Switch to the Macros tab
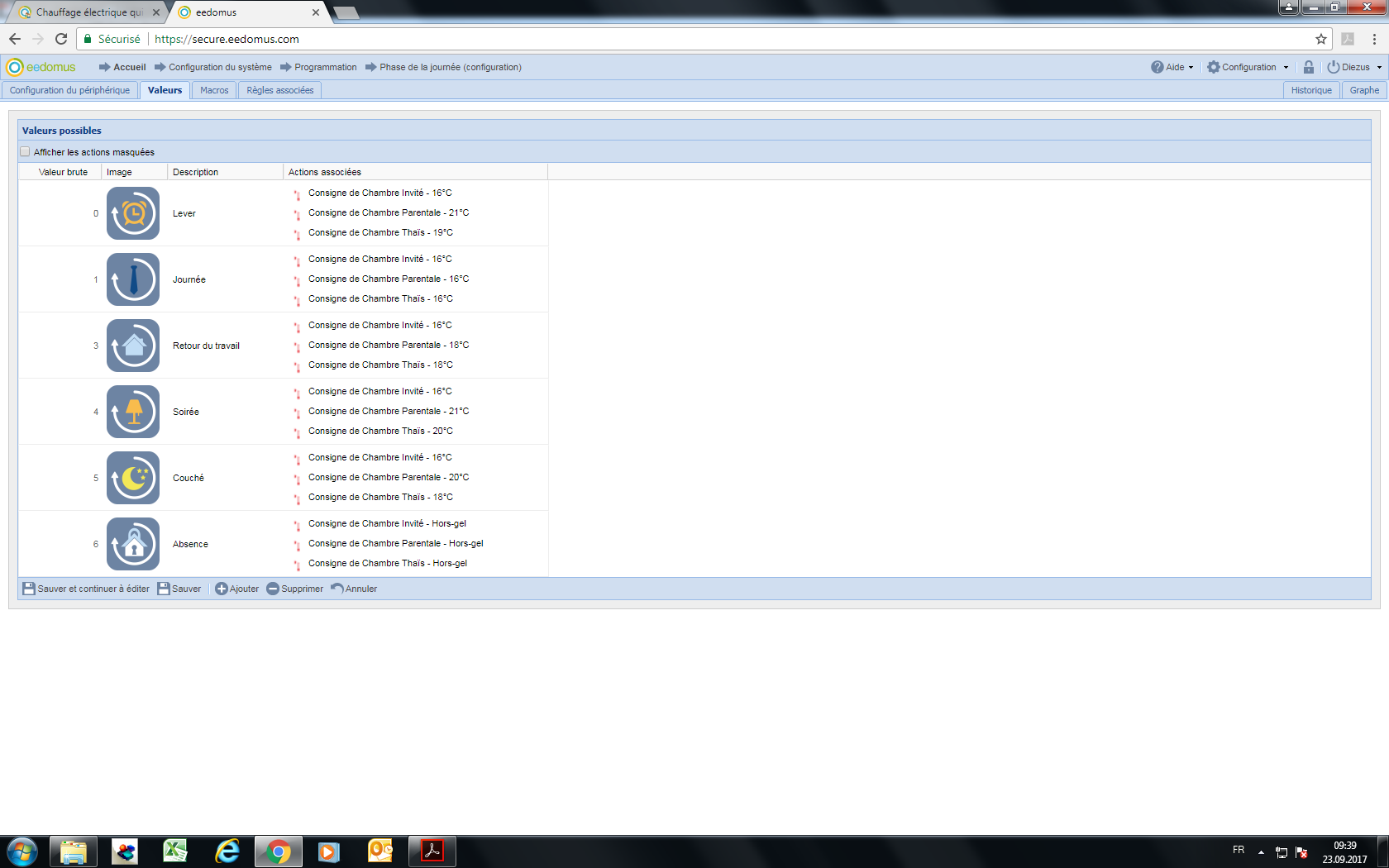This screenshot has height=868, width=1389. (x=214, y=90)
